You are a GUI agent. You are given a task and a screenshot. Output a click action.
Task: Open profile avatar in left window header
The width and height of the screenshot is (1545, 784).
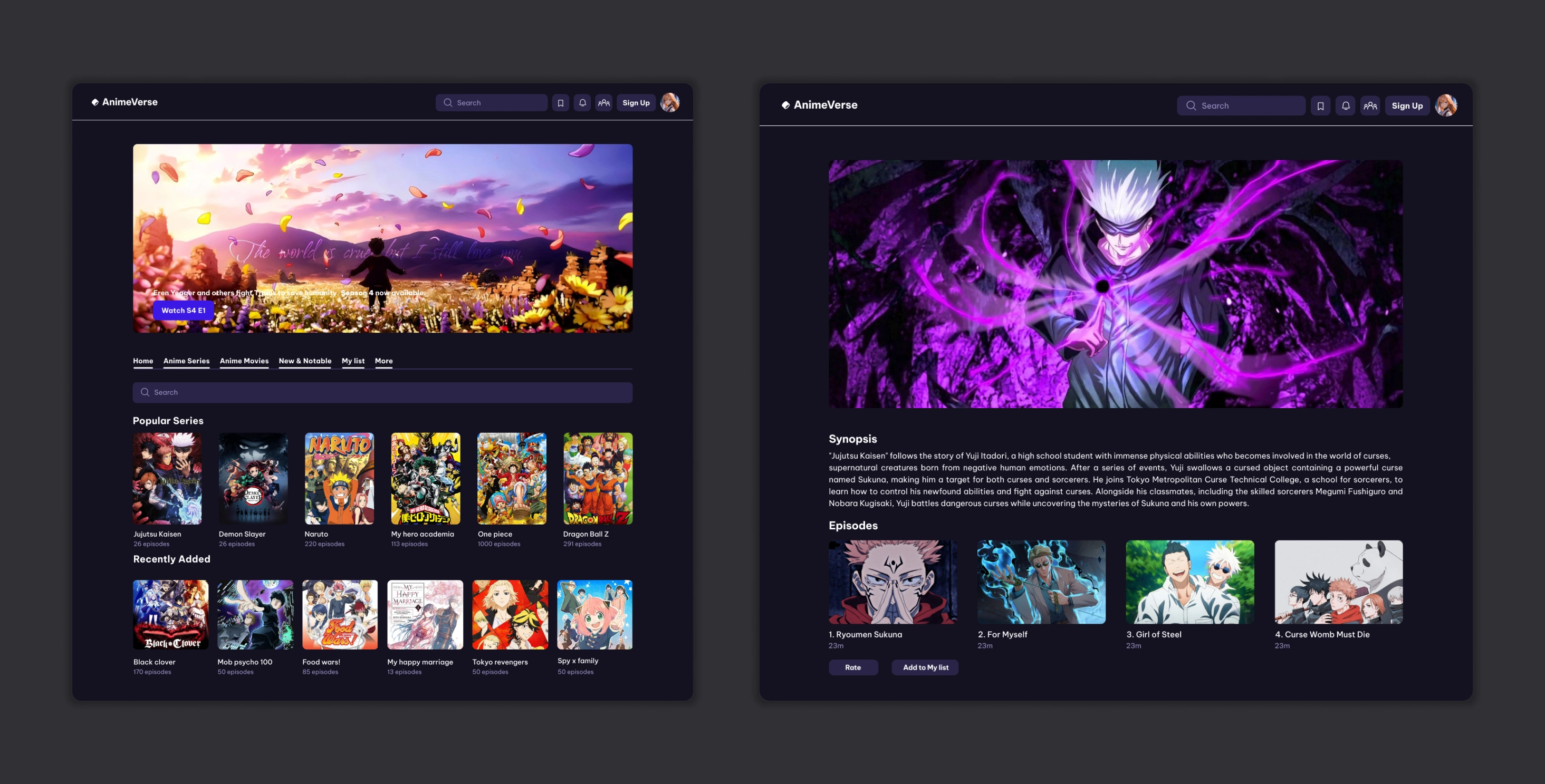tap(670, 102)
